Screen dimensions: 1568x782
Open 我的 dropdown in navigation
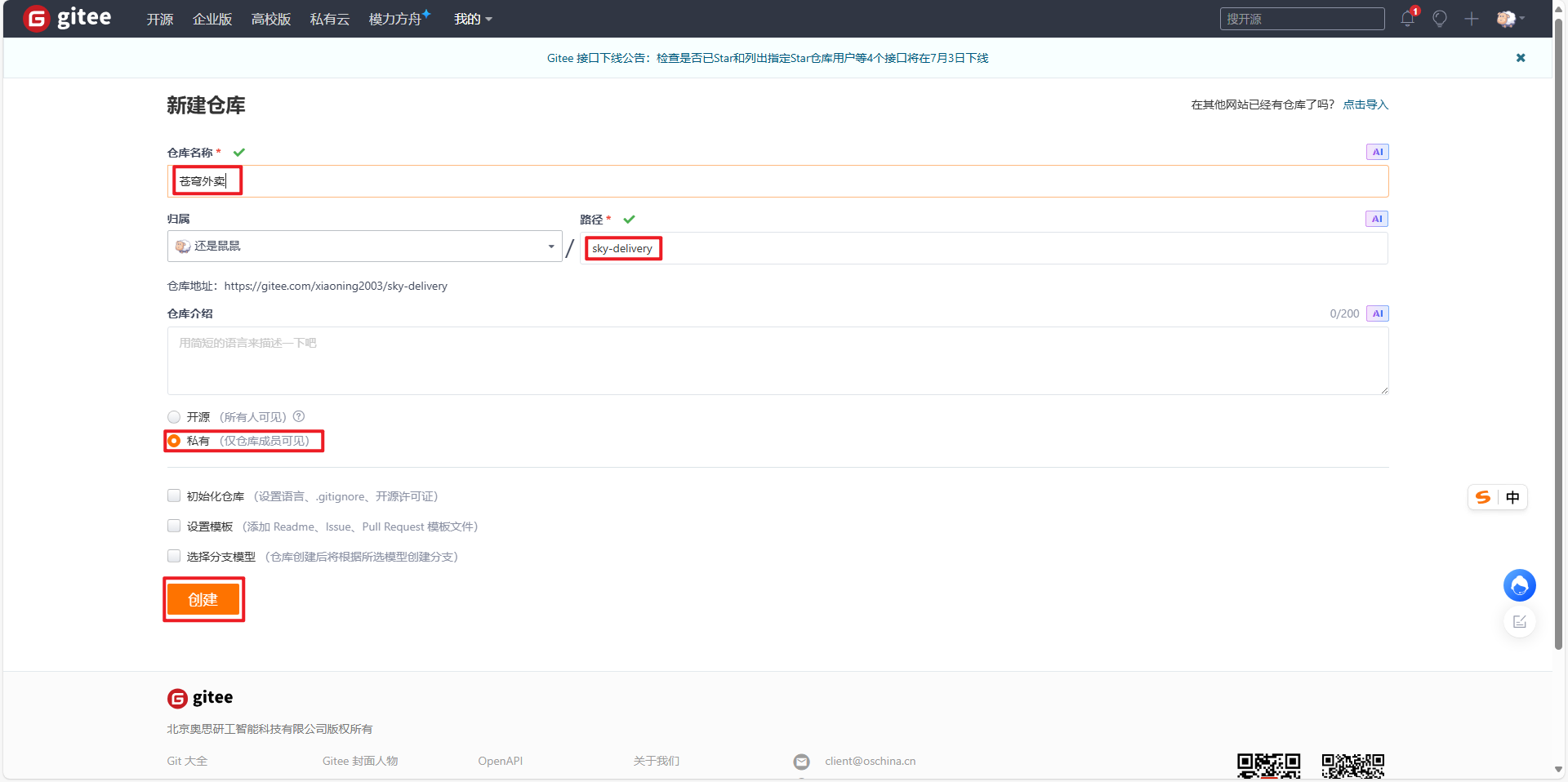click(x=473, y=19)
